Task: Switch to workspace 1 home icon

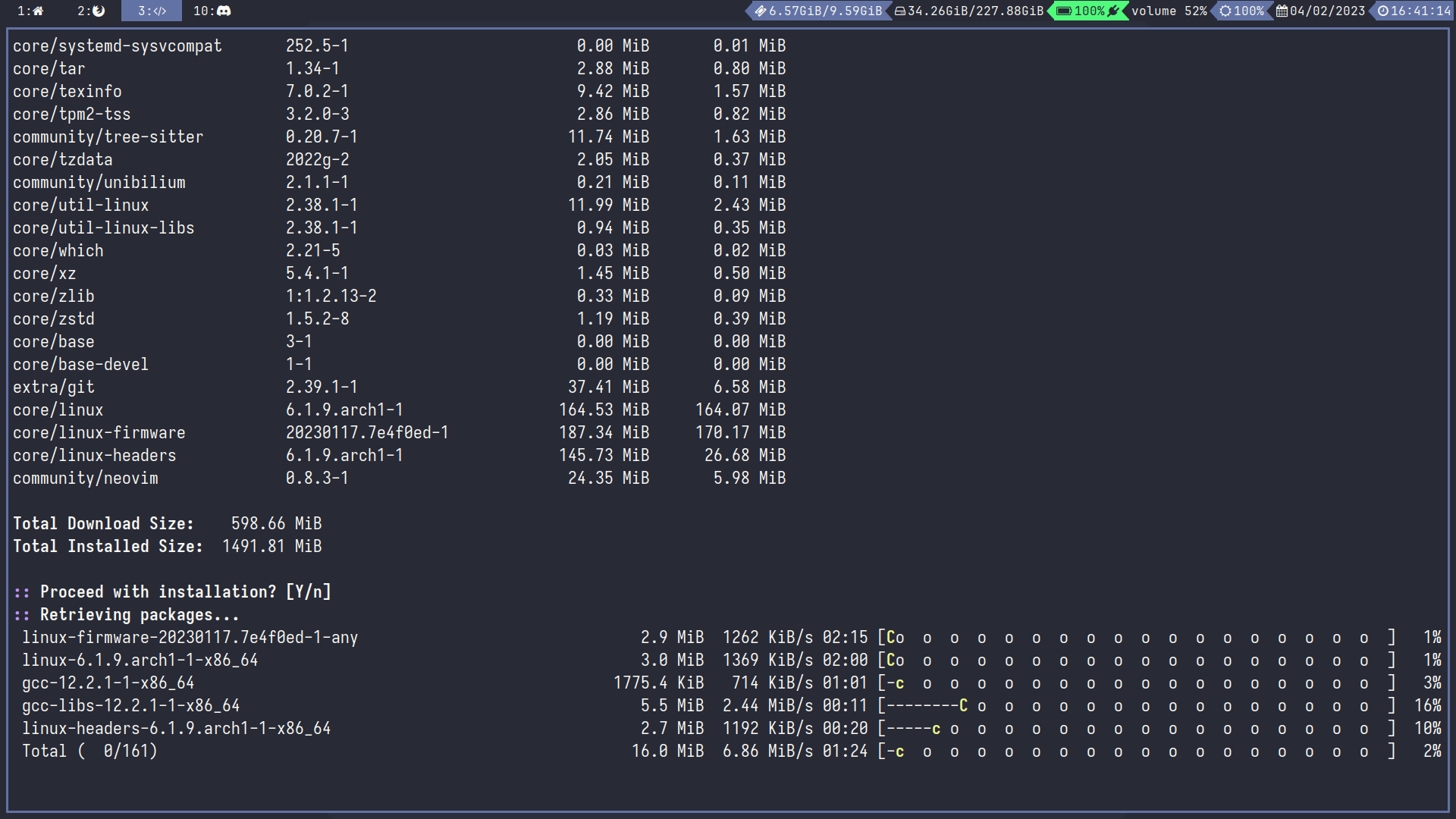Action: [x=30, y=11]
